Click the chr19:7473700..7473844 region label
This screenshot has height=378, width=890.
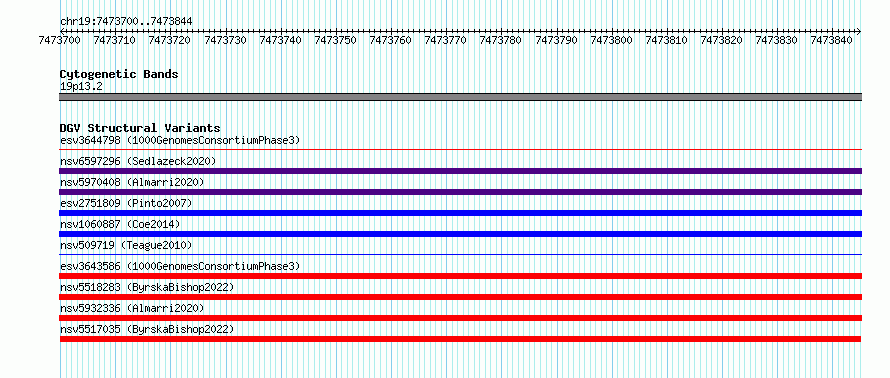pyautogui.click(x=126, y=22)
